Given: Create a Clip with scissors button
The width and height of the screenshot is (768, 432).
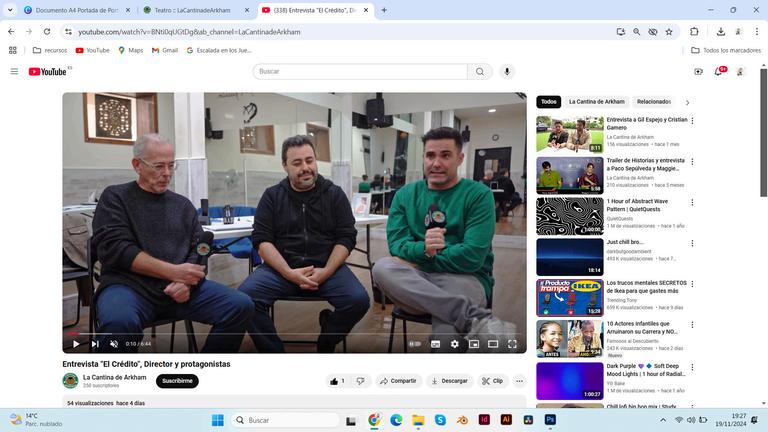Looking at the screenshot, I should click(x=492, y=381).
